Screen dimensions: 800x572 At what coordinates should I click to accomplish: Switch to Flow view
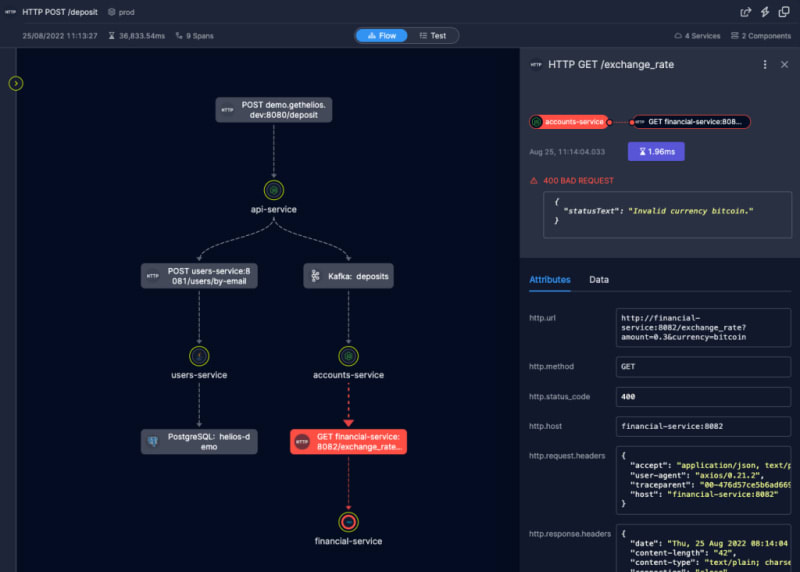380,35
